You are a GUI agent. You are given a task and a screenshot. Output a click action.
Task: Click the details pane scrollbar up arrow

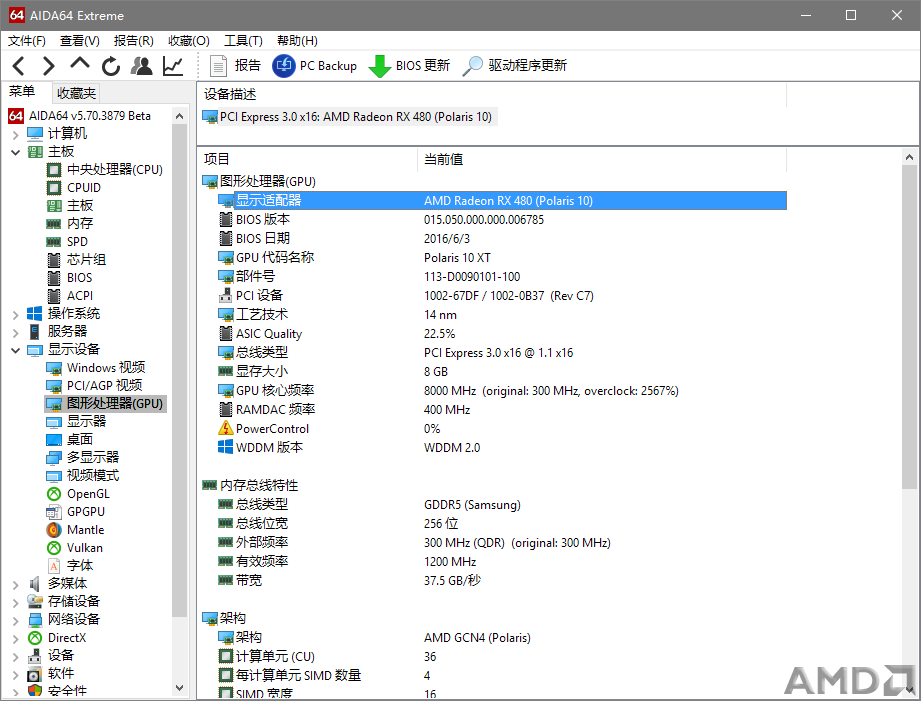coord(909,157)
